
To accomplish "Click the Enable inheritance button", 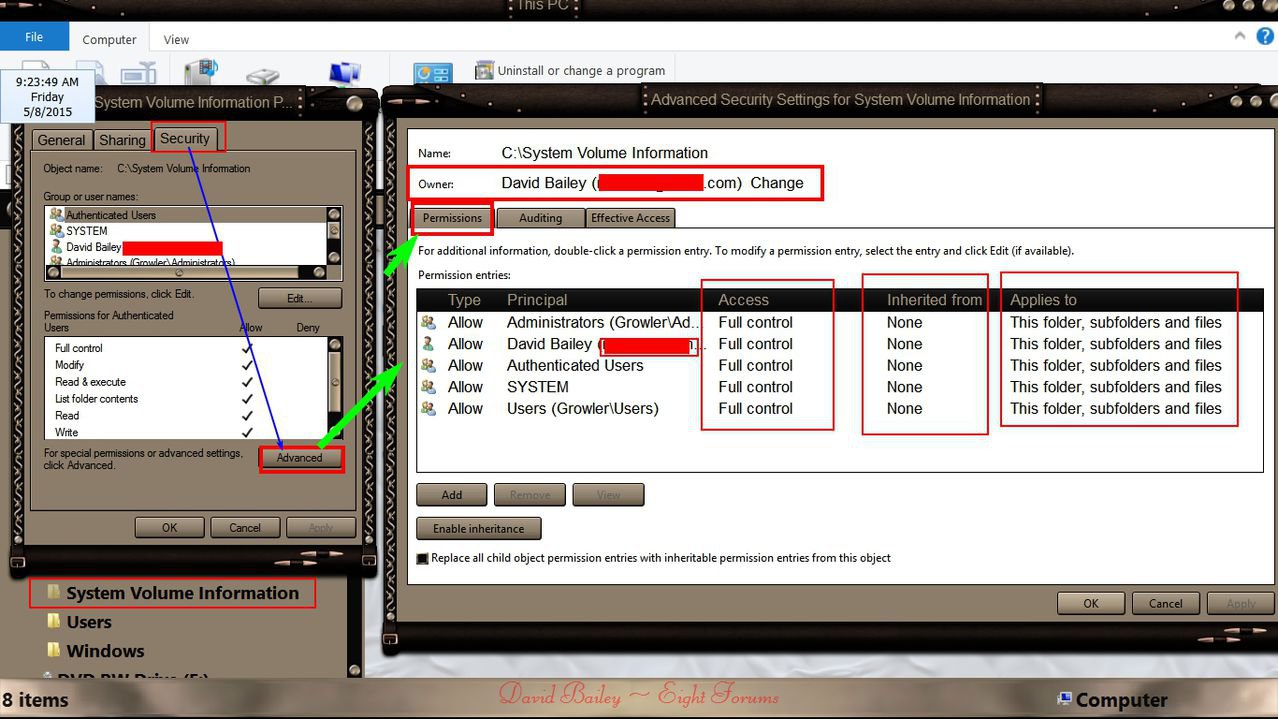I will pyautogui.click(x=478, y=528).
